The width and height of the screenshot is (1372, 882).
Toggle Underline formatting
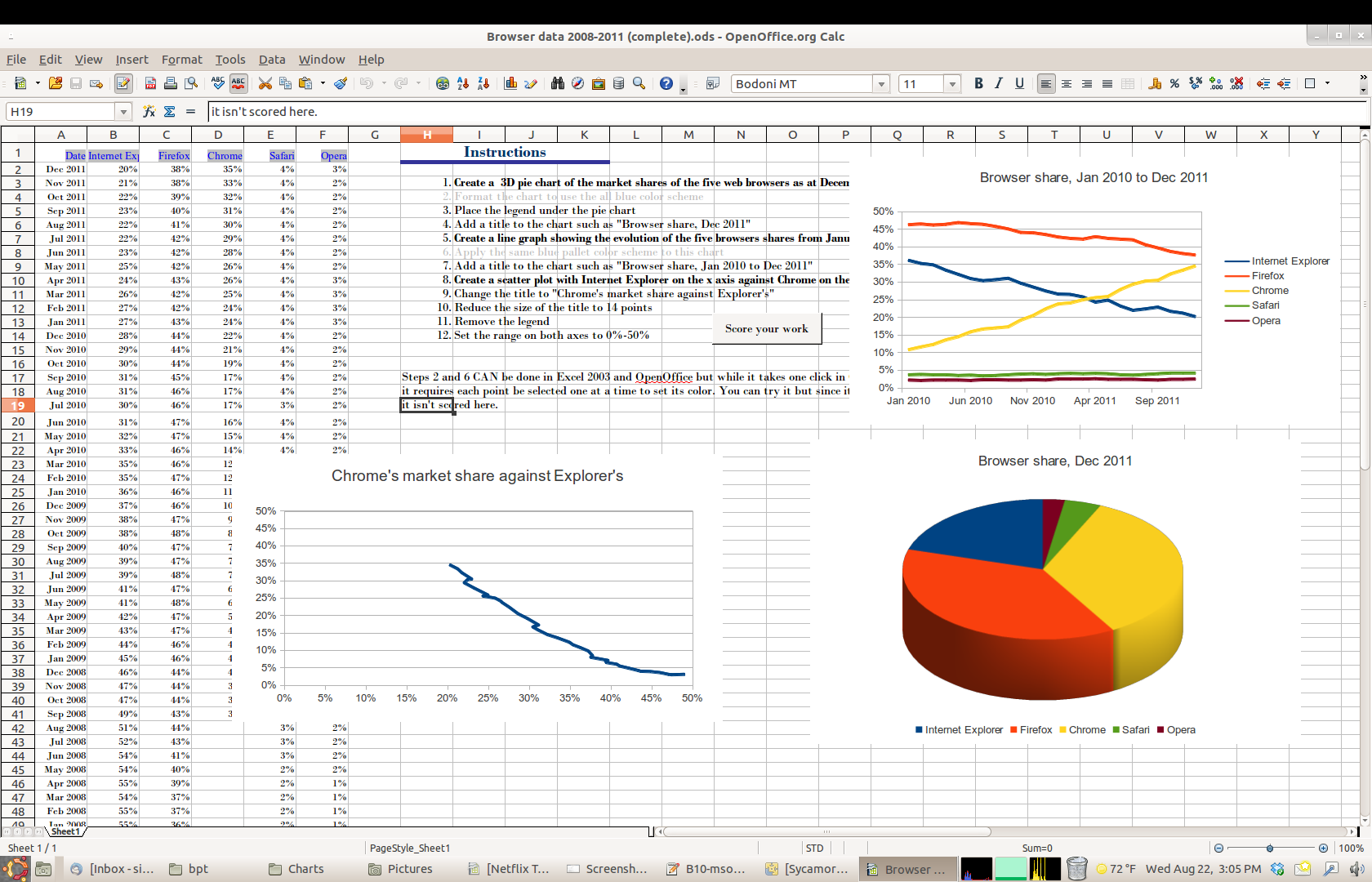[1019, 83]
